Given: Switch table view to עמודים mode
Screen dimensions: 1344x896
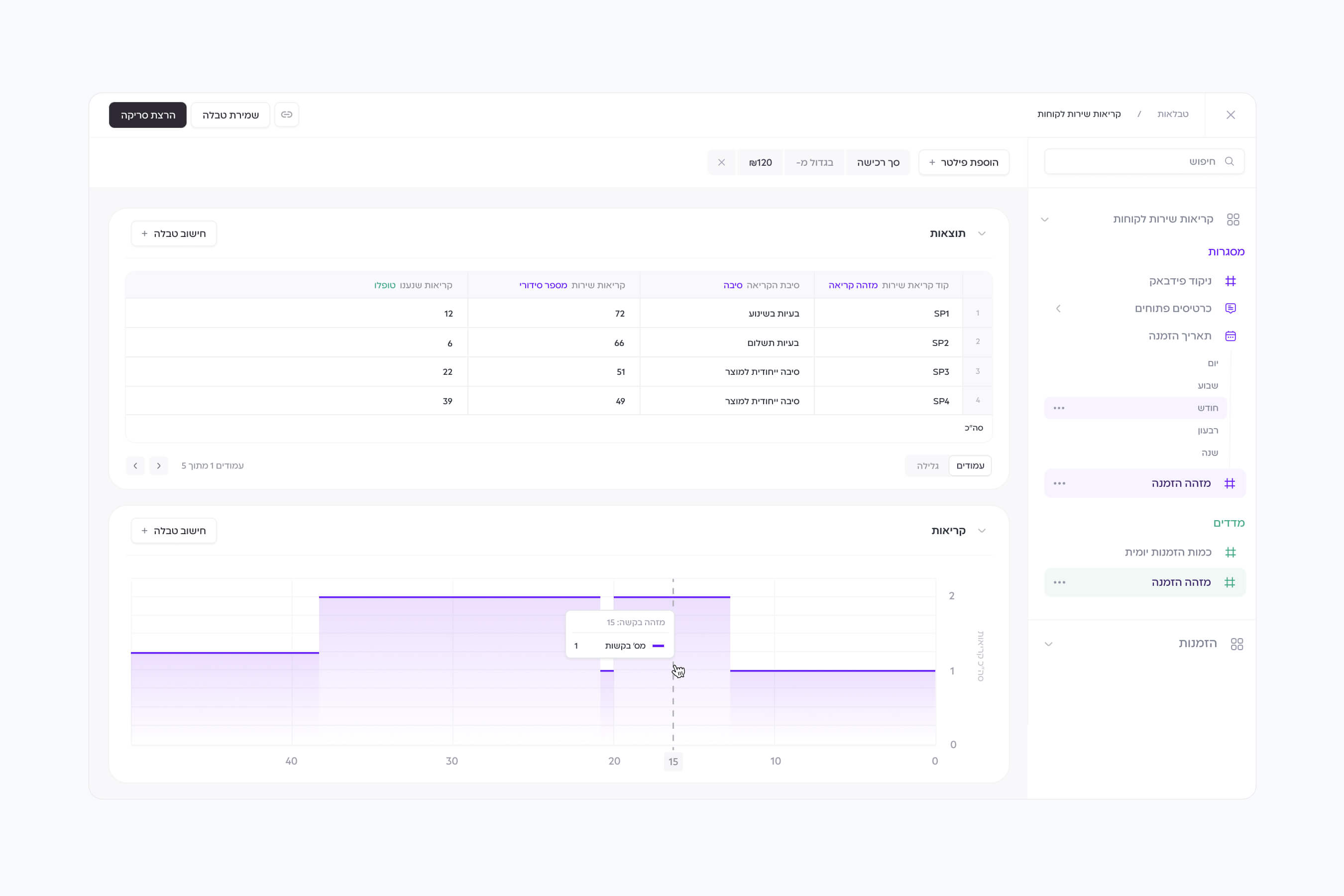Looking at the screenshot, I should tap(970, 466).
